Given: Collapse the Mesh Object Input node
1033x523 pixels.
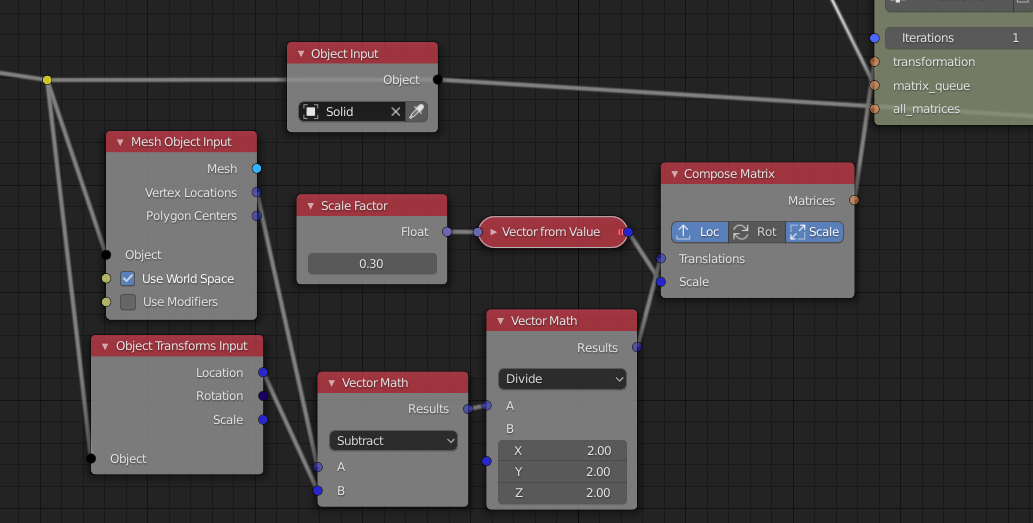Looking at the screenshot, I should 120,142.
